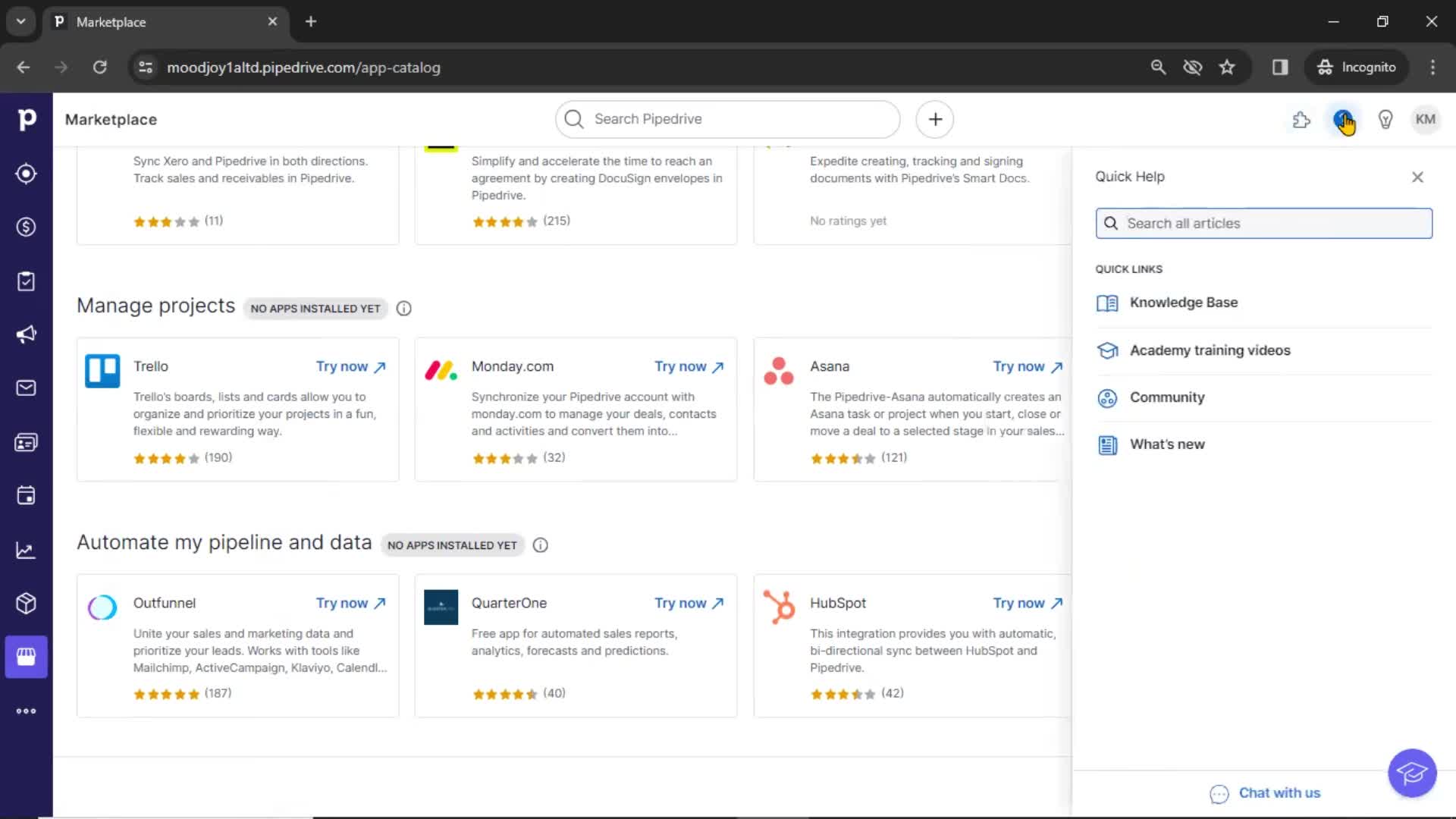
Task: Click info icon next to Manage projects
Action: pyautogui.click(x=404, y=309)
